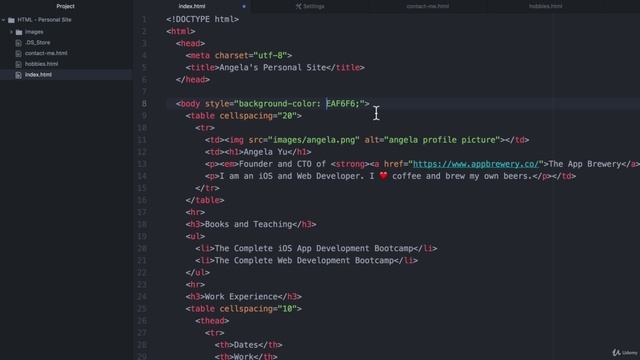Click 'cellspacing="20"' on line 9
The width and height of the screenshot is (640, 360).
258,116
